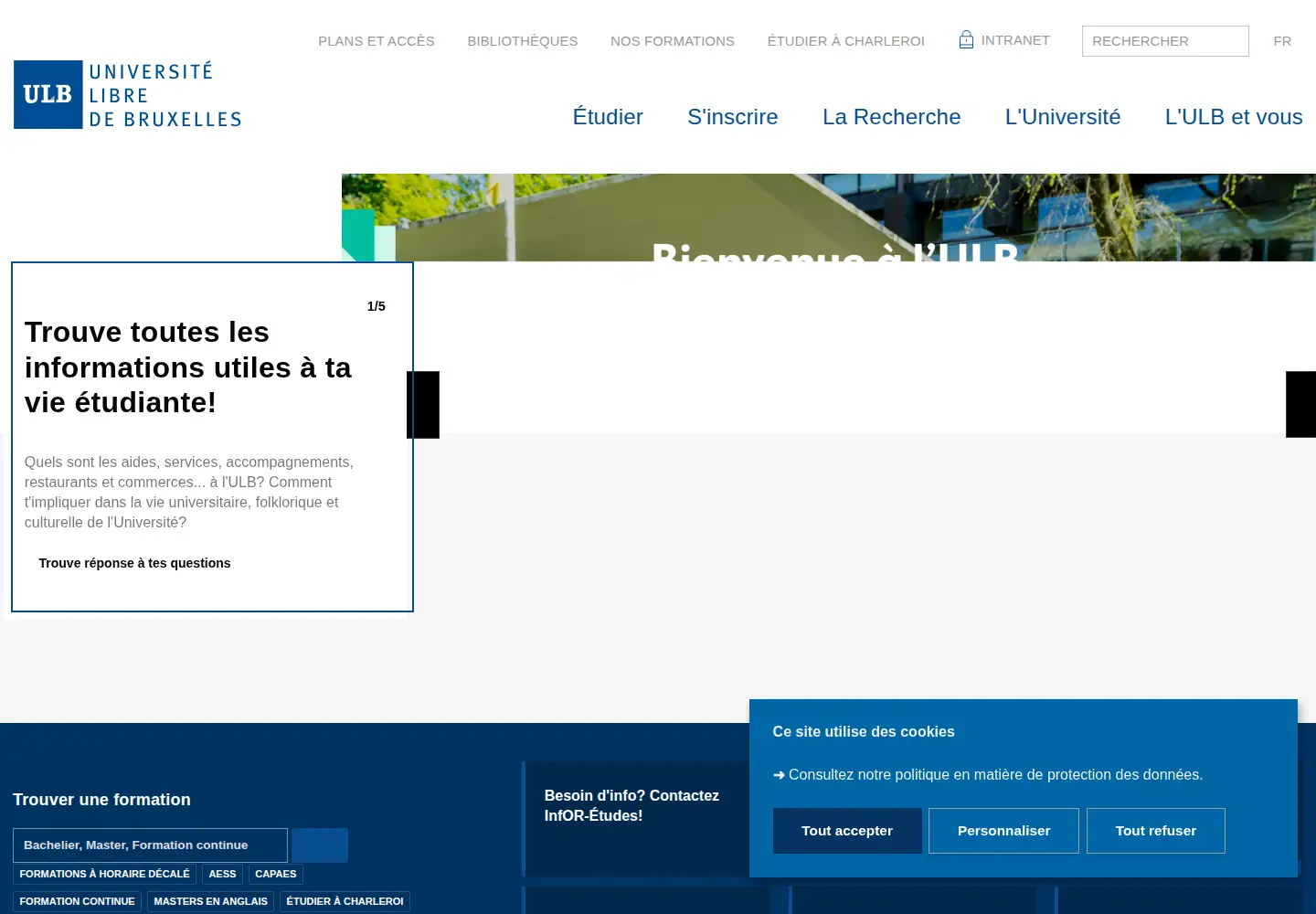Open La Recherche menu

[x=892, y=117]
